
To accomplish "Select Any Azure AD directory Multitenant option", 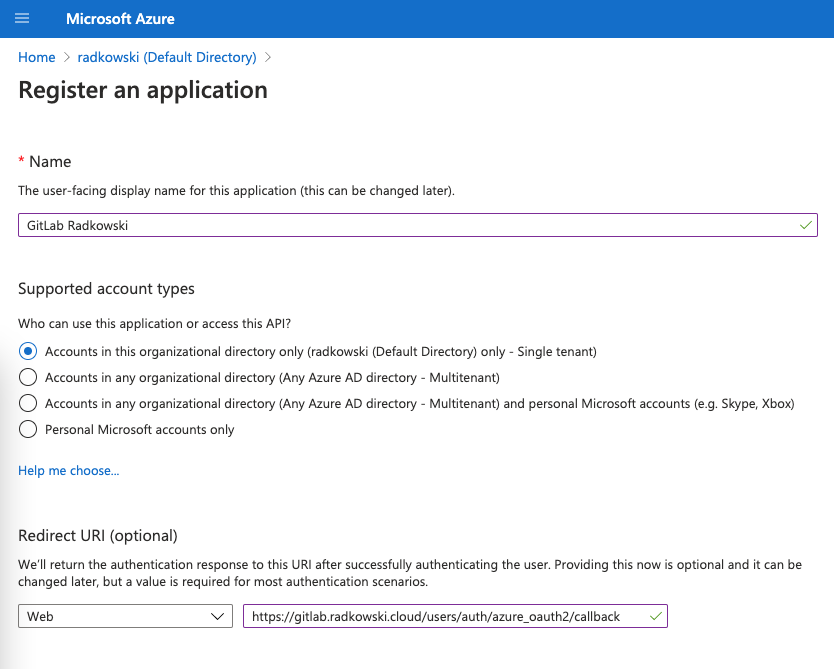I will [x=28, y=378].
